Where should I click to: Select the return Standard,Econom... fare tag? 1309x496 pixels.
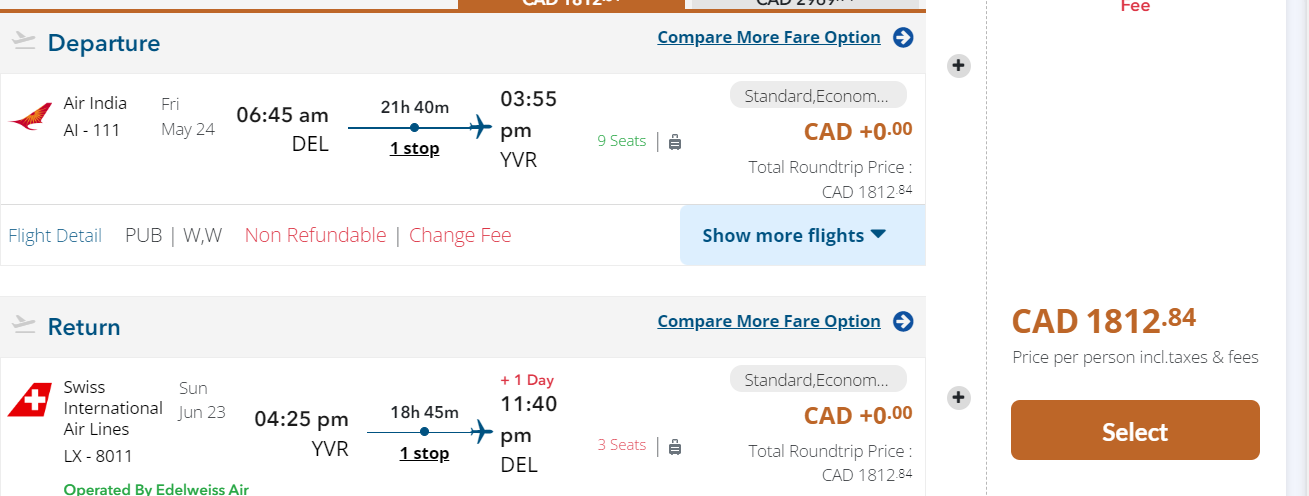coord(818,380)
